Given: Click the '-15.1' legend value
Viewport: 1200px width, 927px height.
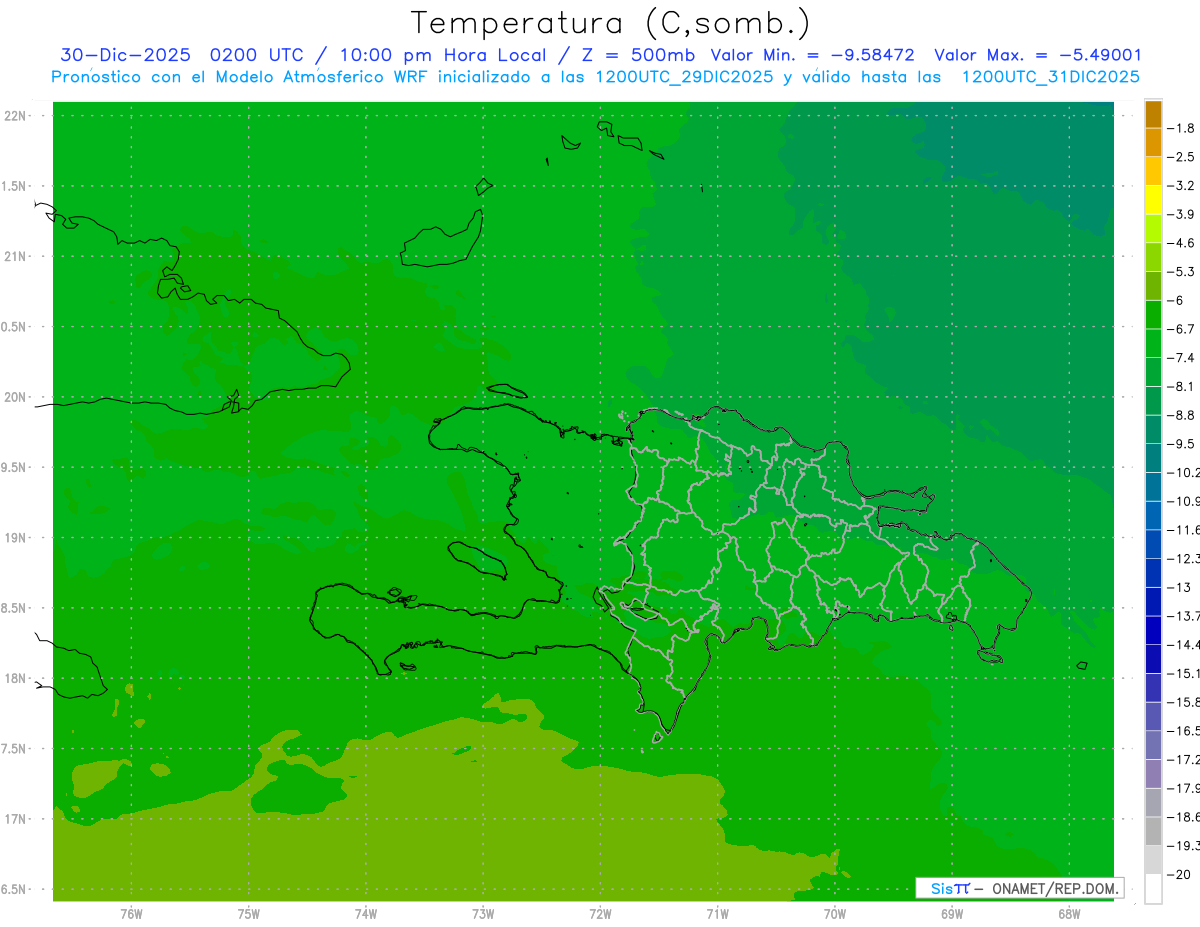Looking at the screenshot, I should pos(1183,673).
